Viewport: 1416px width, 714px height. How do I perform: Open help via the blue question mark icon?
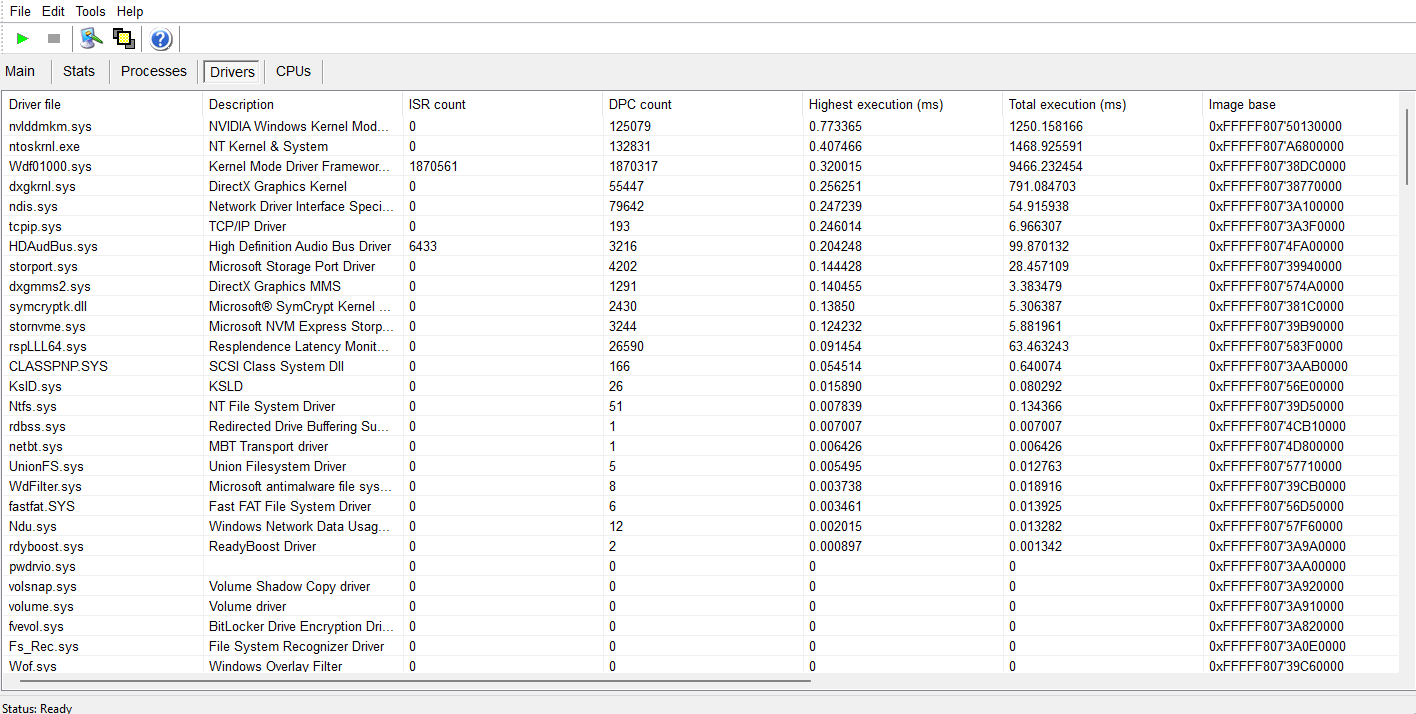(161, 39)
